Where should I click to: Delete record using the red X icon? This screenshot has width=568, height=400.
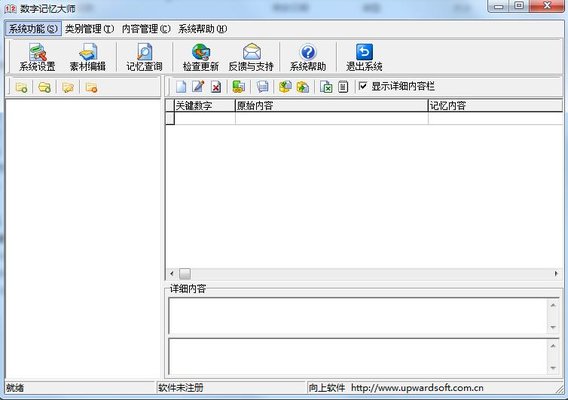(216, 87)
